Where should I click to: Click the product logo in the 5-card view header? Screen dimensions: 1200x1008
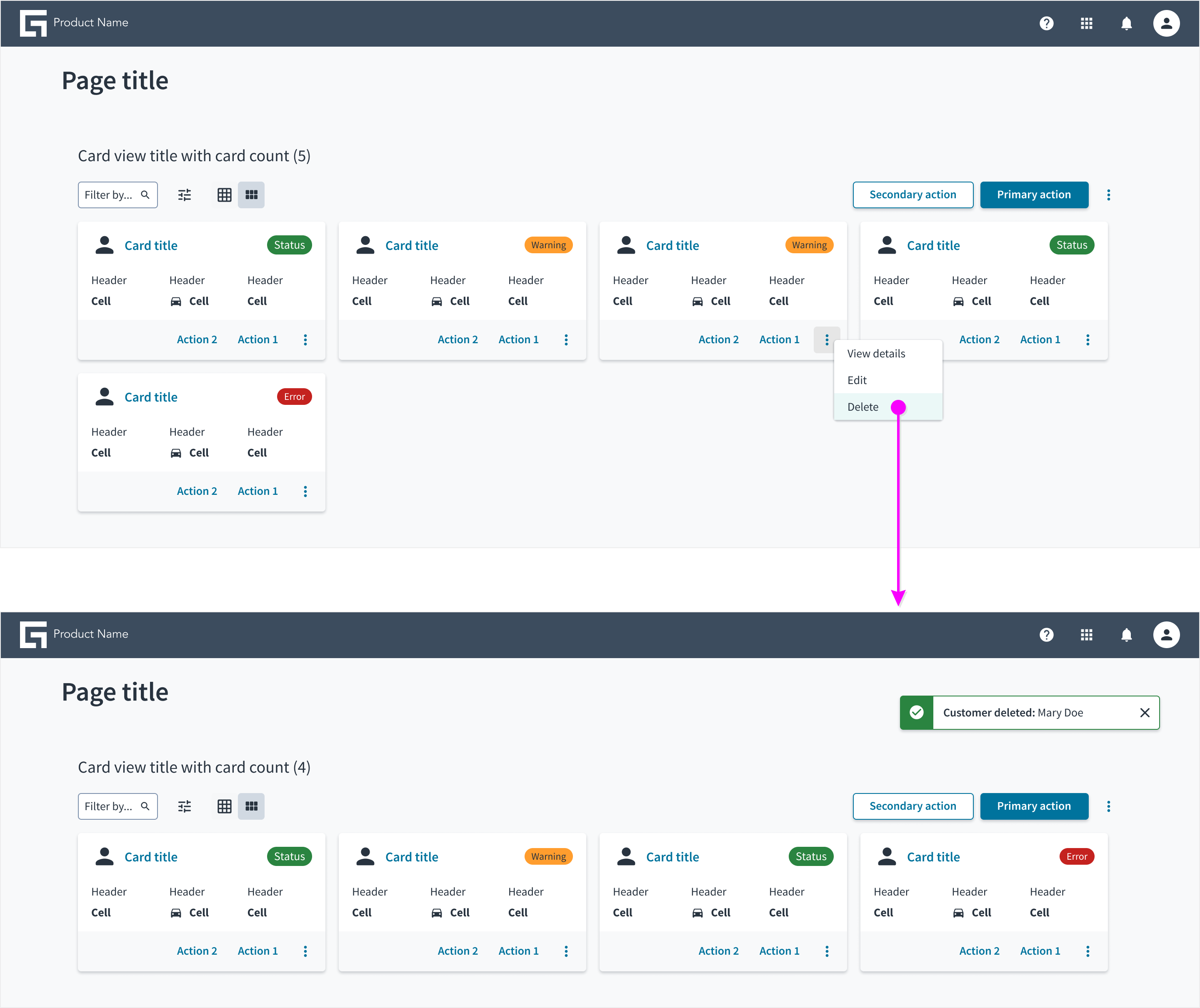[33, 23]
